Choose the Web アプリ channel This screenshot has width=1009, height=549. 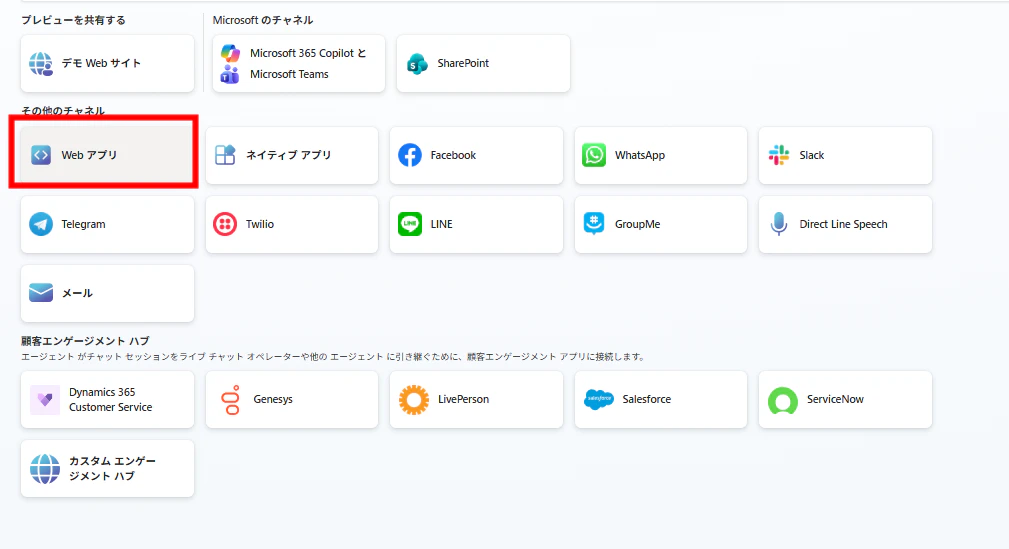(107, 155)
